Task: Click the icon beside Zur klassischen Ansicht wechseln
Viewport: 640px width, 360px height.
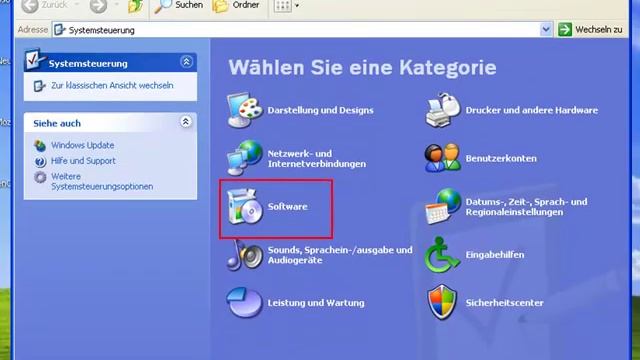Action: click(39, 86)
